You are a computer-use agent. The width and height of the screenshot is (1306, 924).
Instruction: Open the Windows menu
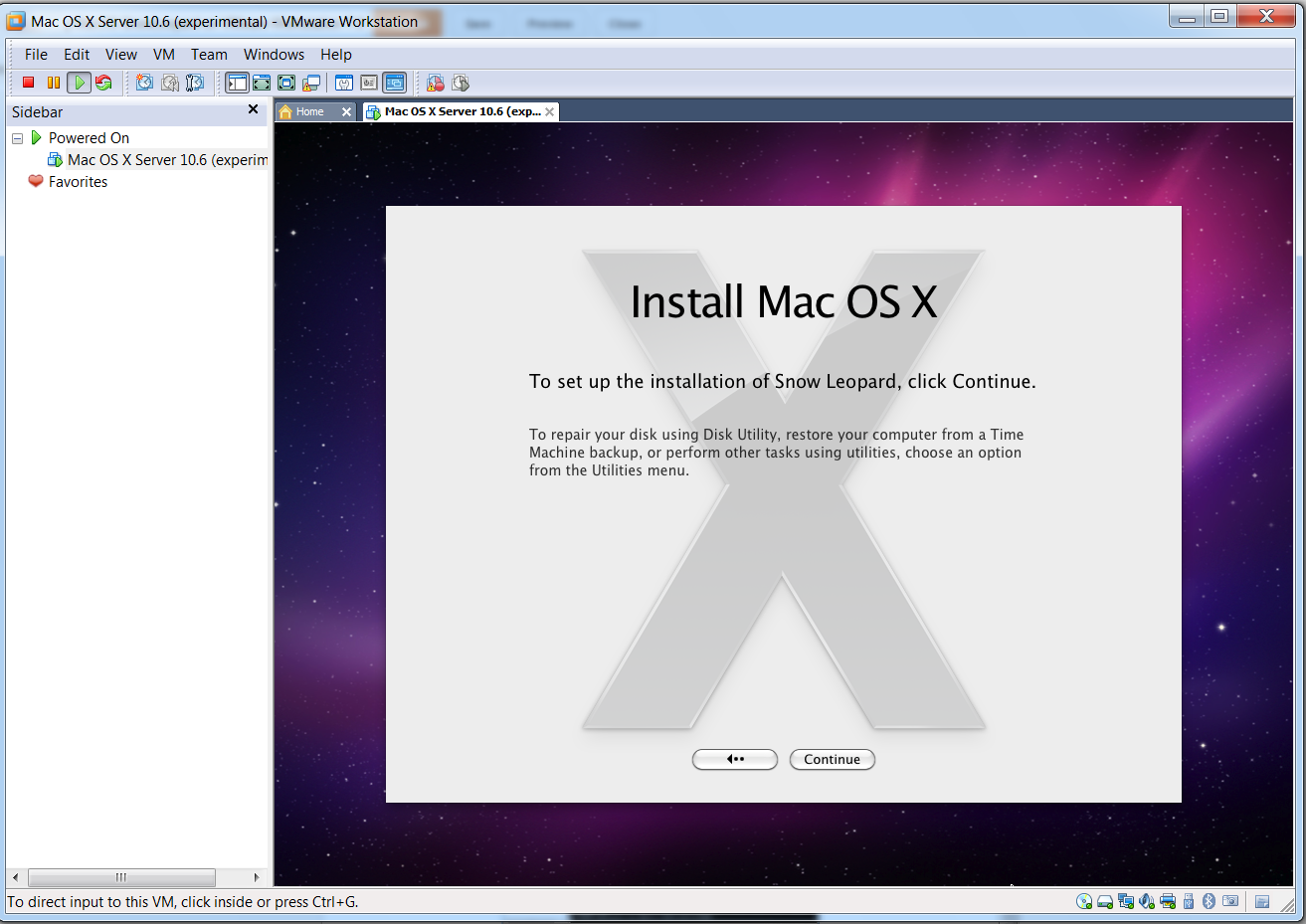(x=274, y=55)
